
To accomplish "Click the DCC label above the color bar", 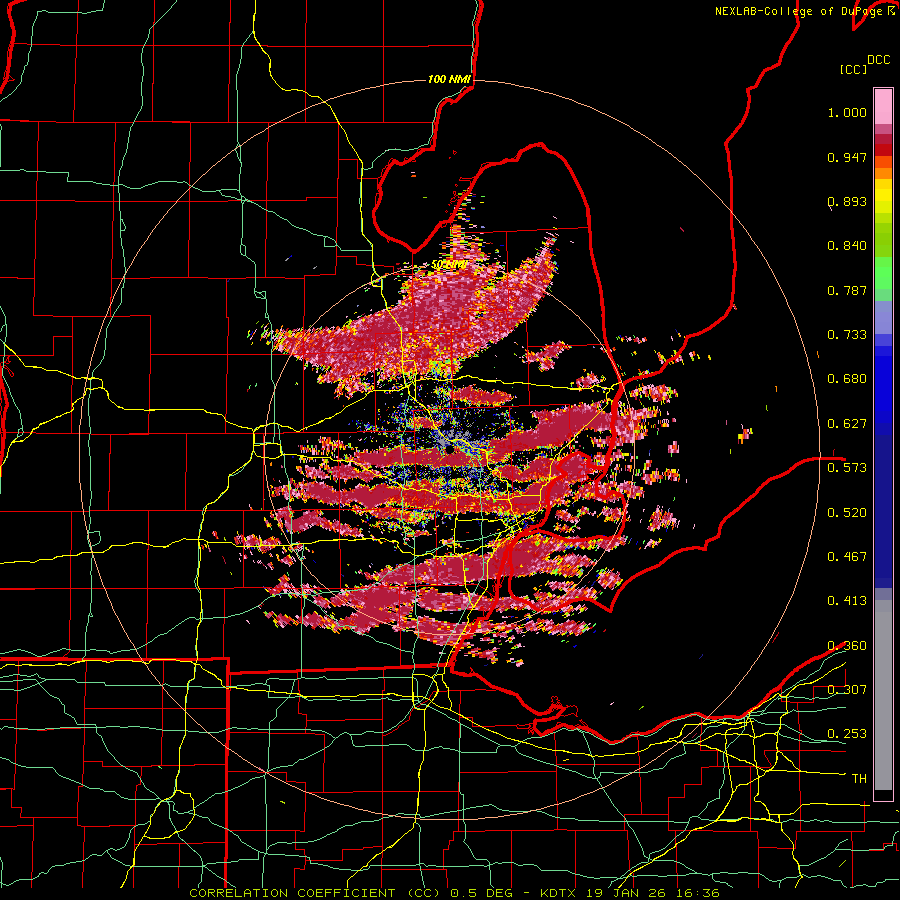I will click(x=878, y=60).
